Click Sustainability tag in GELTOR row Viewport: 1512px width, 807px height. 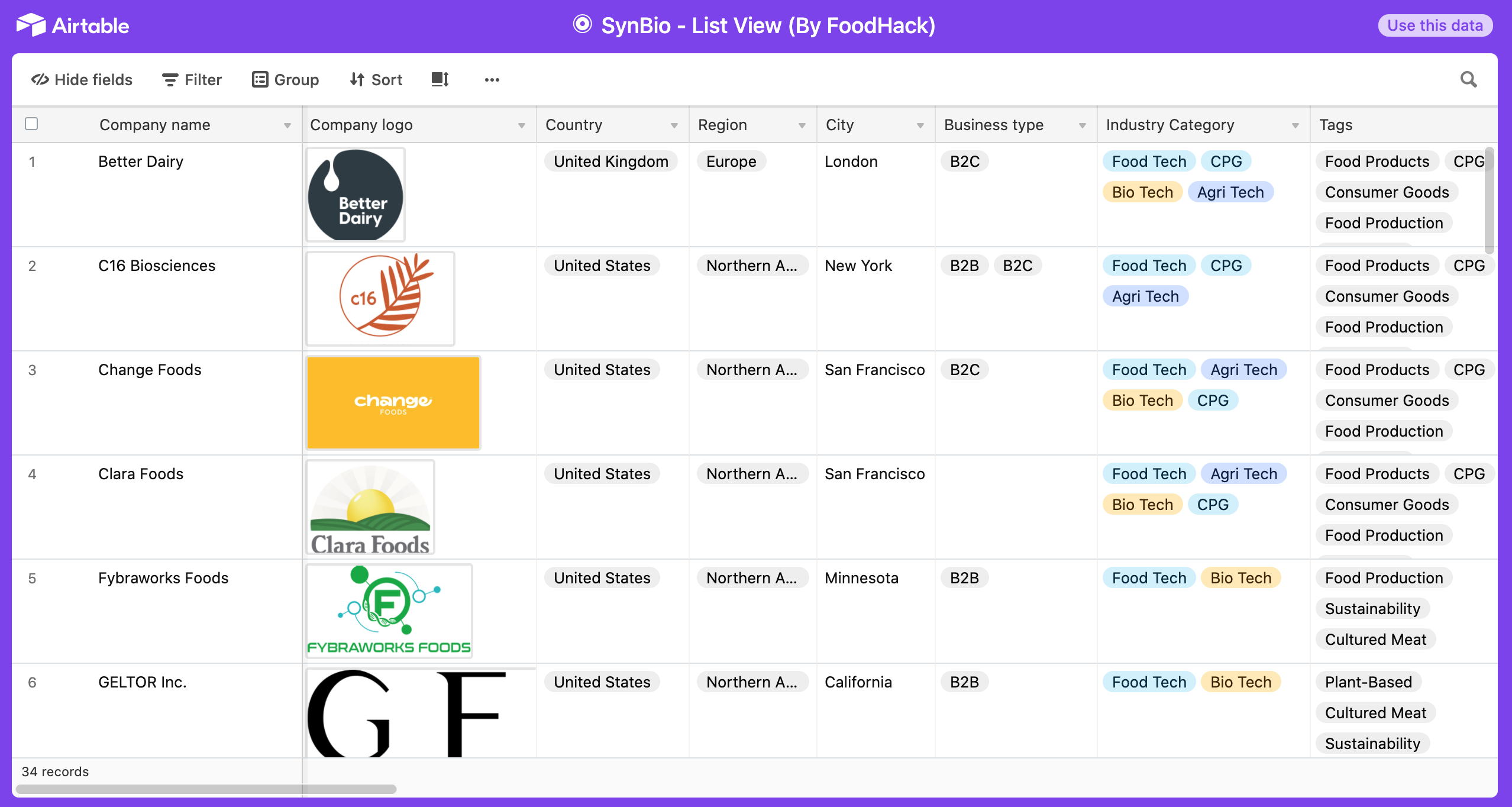point(1372,744)
